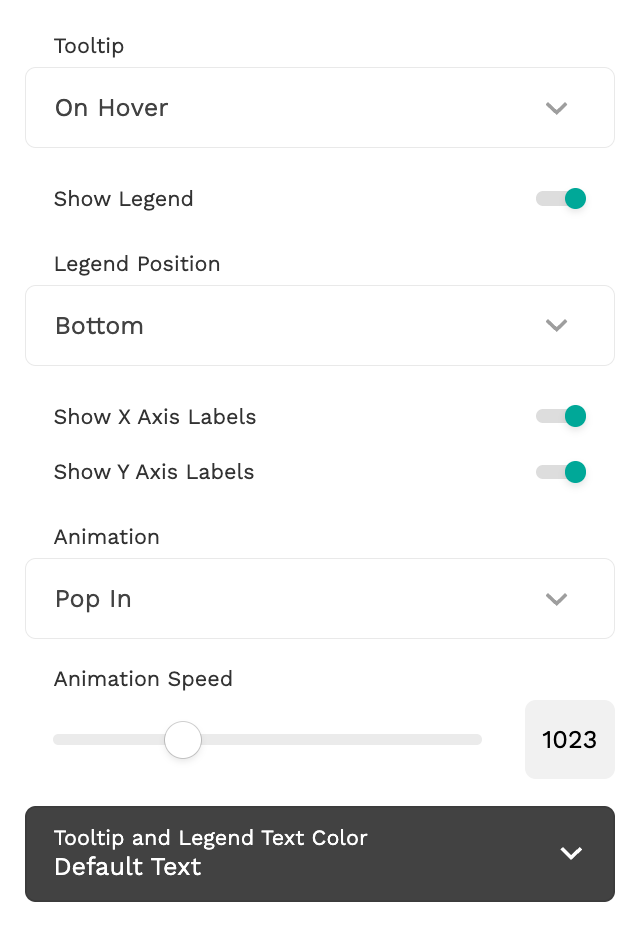
Task: Click the chevron icon in the Tooltip dropdown
Action: (556, 108)
